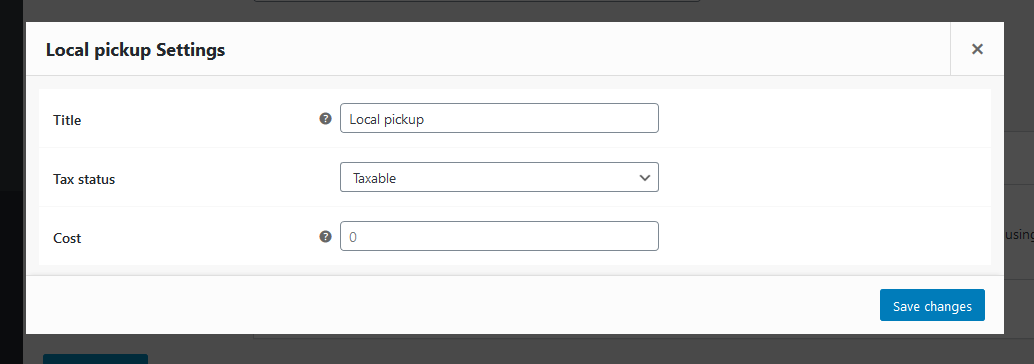Click into the Cost input field
Image resolution: width=1034 pixels, height=364 pixels.
pyautogui.click(x=499, y=236)
